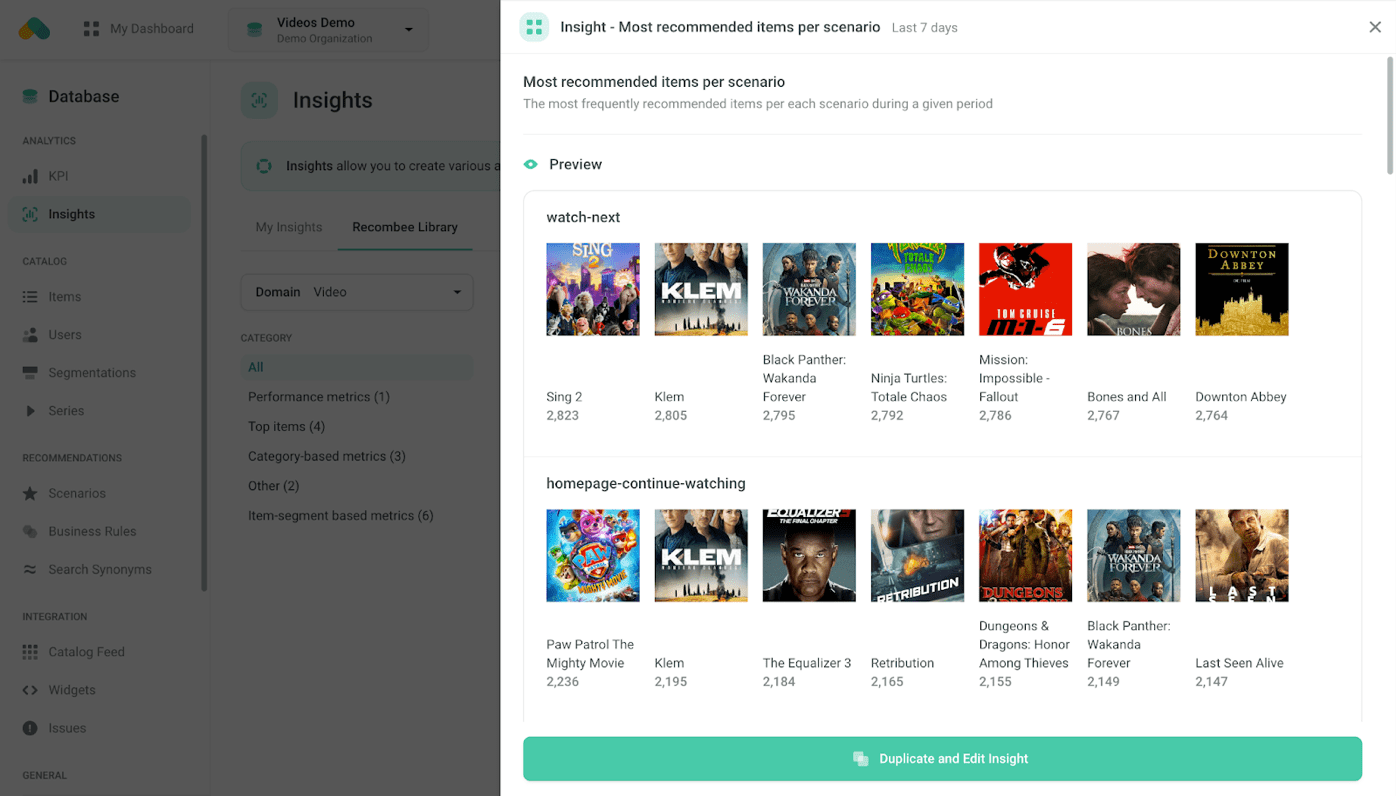Click the homepage-continue-watching scenario heading
Image resolution: width=1396 pixels, height=796 pixels.
coord(646,483)
